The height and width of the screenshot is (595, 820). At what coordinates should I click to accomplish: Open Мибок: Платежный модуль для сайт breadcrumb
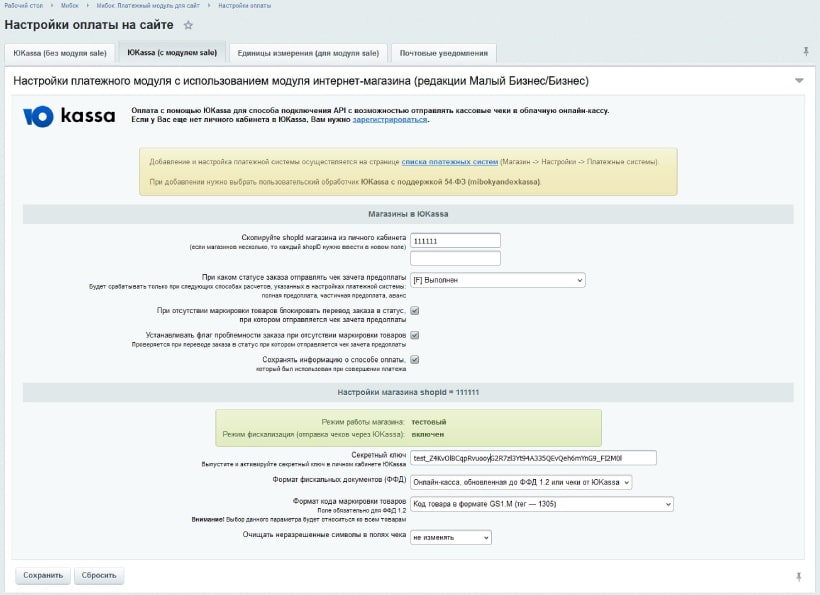click(x=148, y=5)
